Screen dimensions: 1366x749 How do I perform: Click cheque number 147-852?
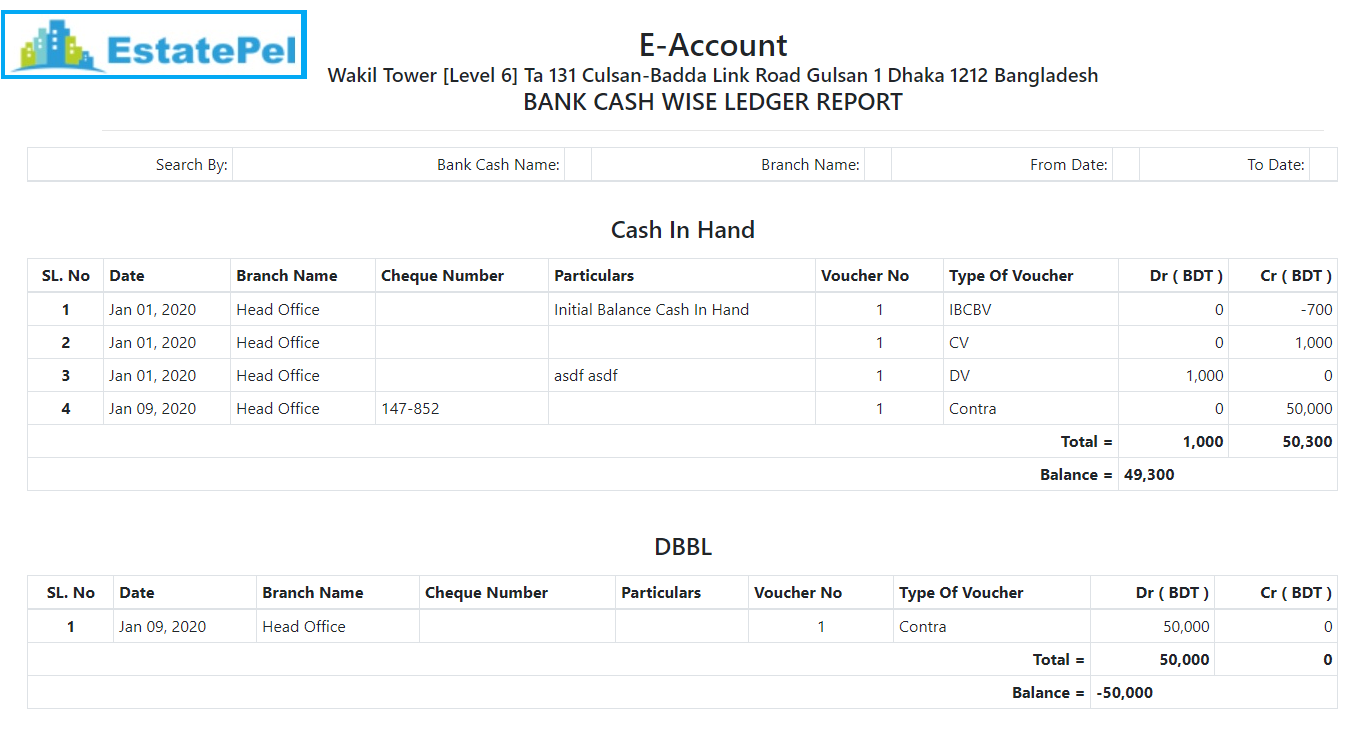[x=410, y=409]
